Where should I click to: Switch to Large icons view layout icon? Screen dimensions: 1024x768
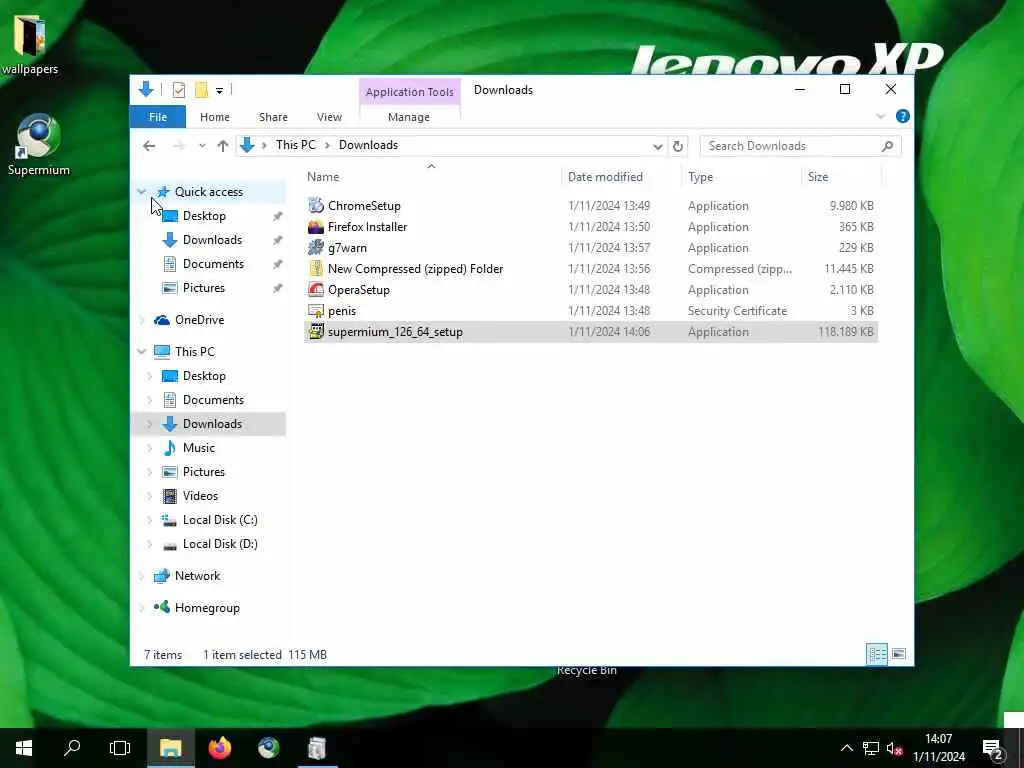coord(899,654)
